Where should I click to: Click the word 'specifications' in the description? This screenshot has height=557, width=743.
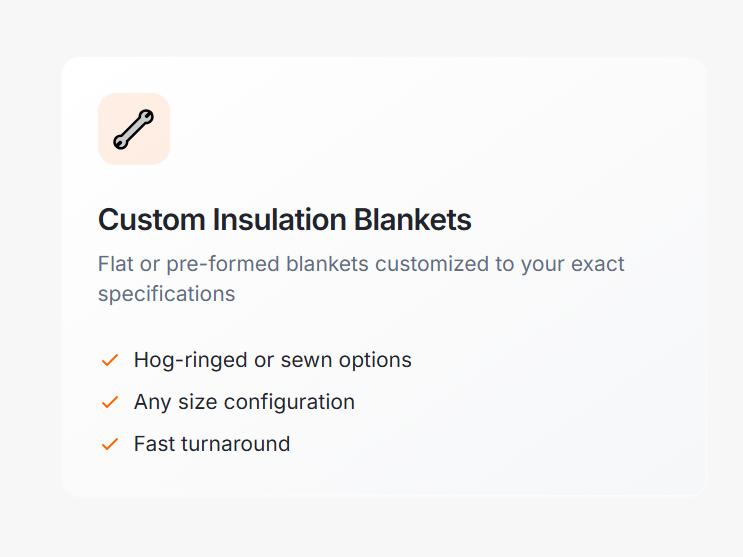coord(167,294)
